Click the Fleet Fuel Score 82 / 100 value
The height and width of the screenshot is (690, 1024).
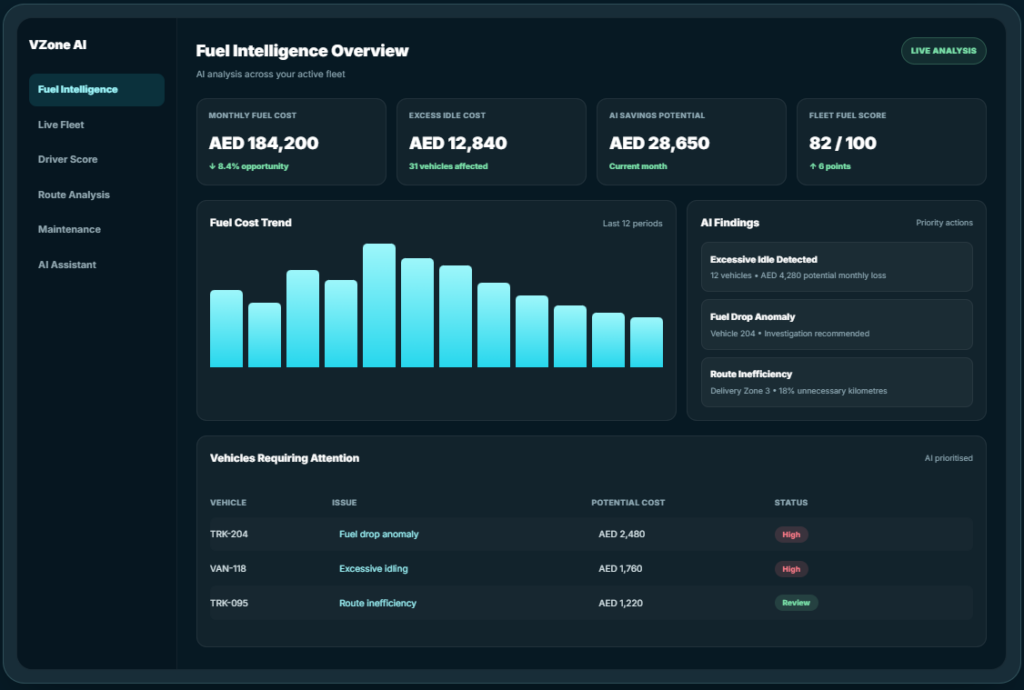(x=842, y=143)
